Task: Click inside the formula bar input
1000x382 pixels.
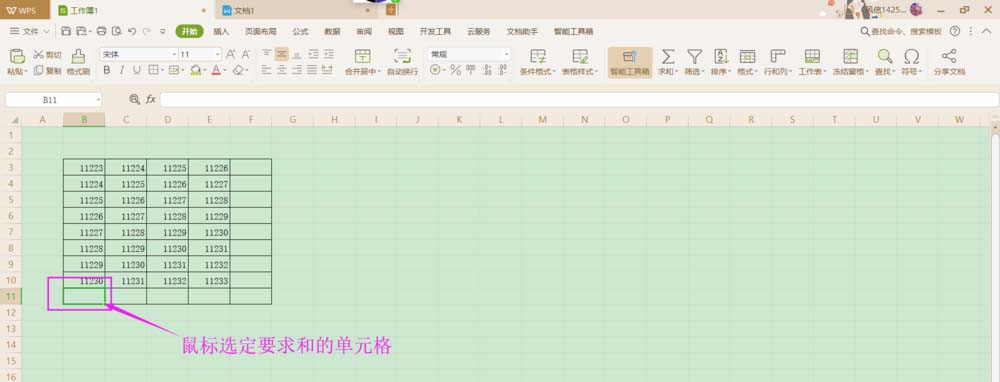Action: [x=579, y=99]
